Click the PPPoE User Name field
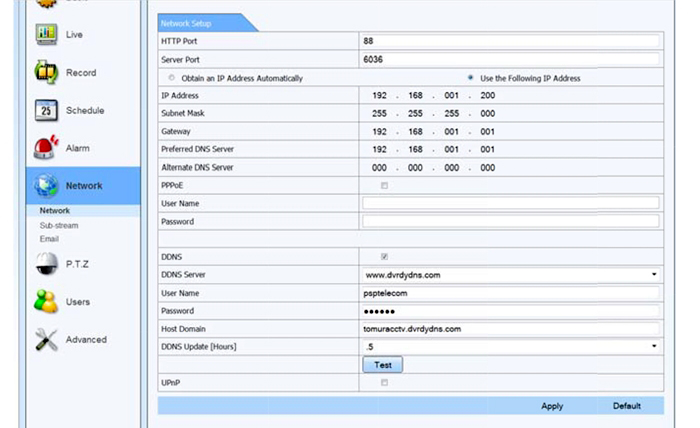 [511, 203]
